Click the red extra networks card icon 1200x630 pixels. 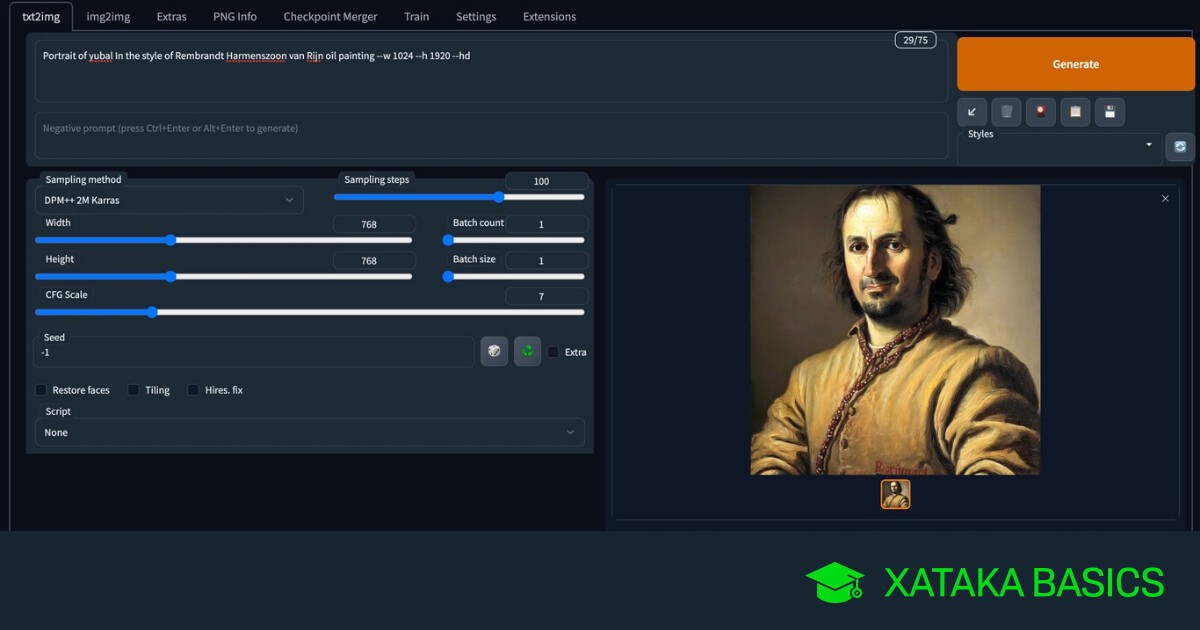click(x=1041, y=112)
